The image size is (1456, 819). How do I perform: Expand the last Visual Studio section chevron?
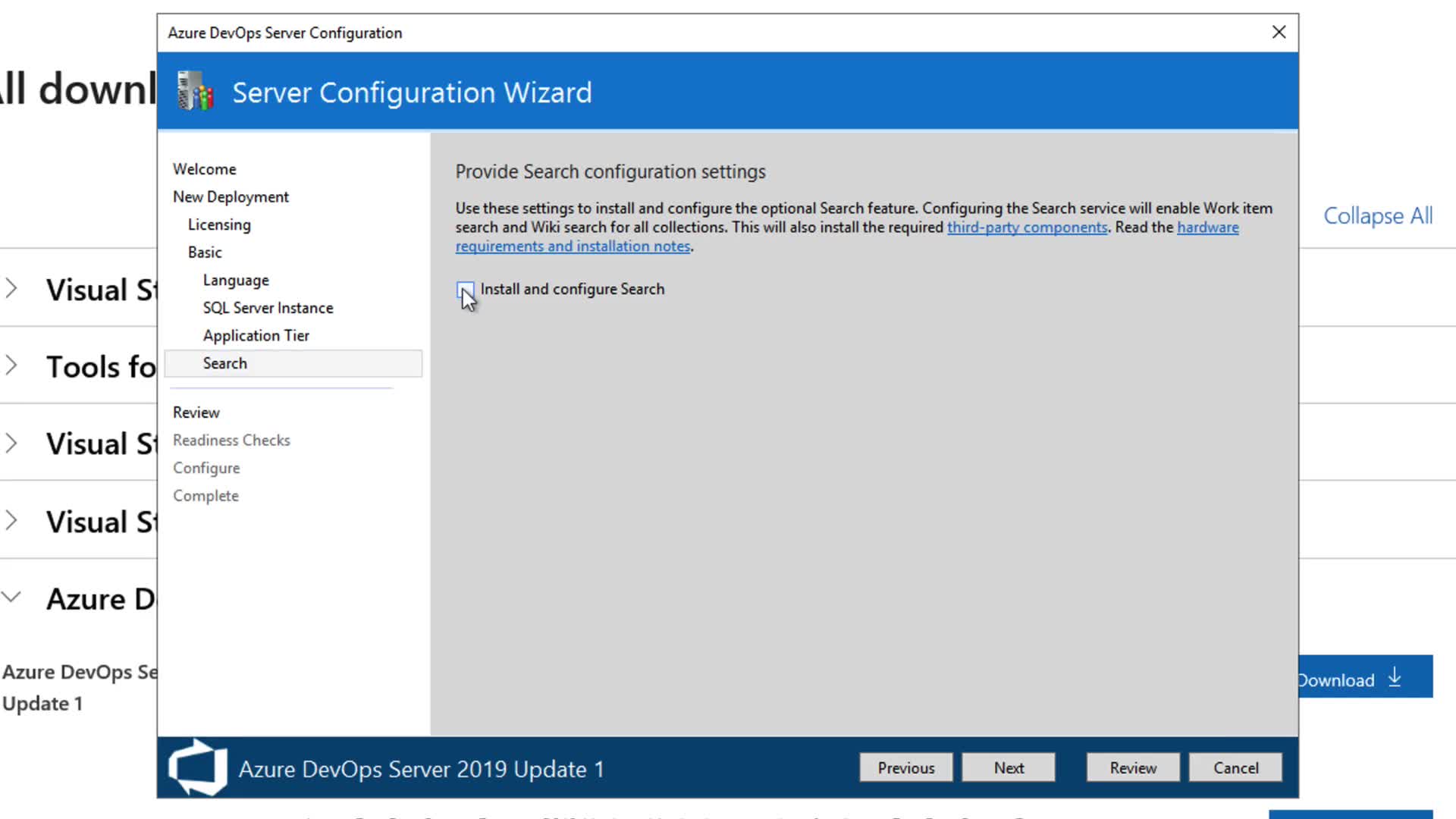pos(11,520)
